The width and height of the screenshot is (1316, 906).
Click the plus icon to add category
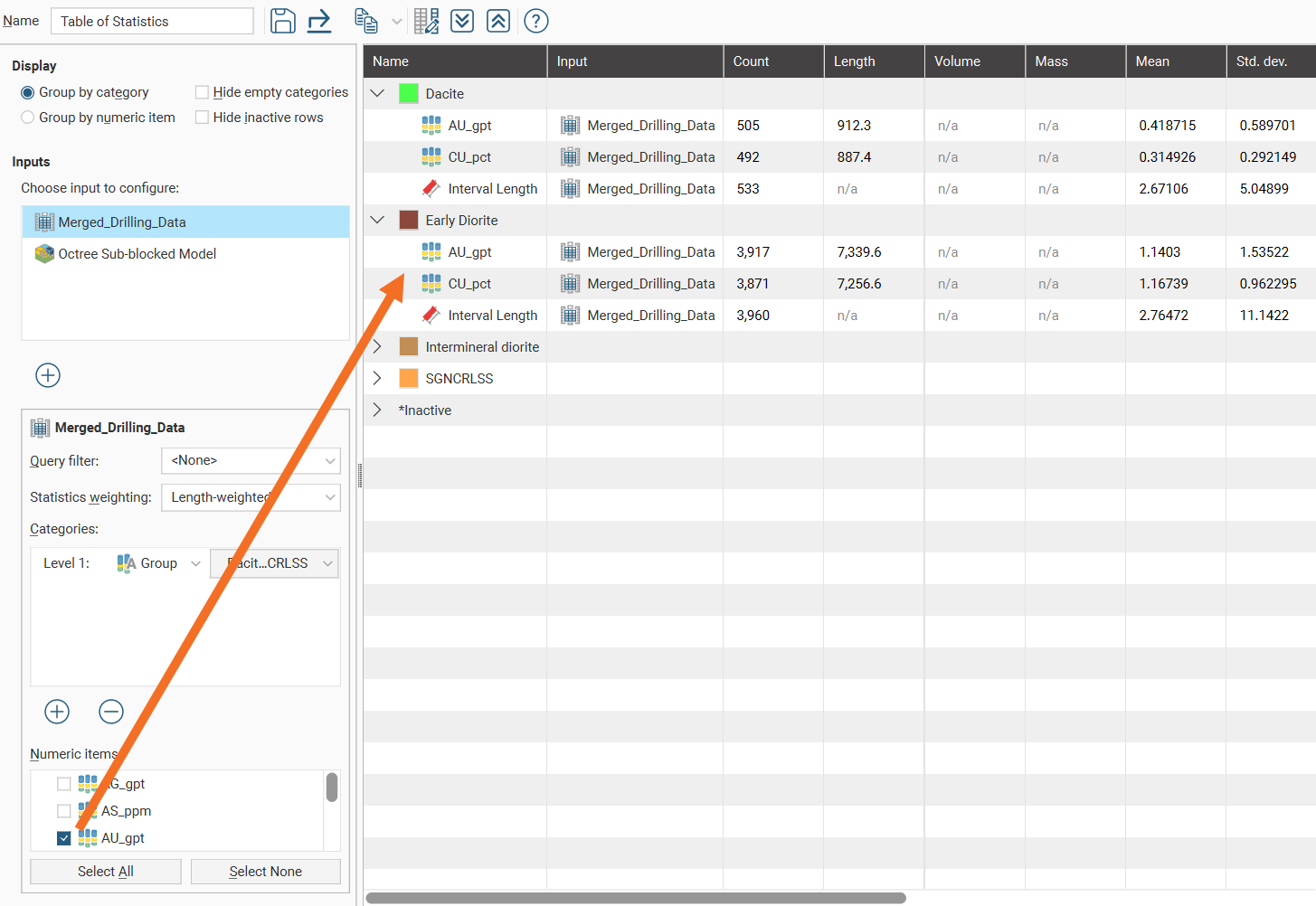[57, 712]
